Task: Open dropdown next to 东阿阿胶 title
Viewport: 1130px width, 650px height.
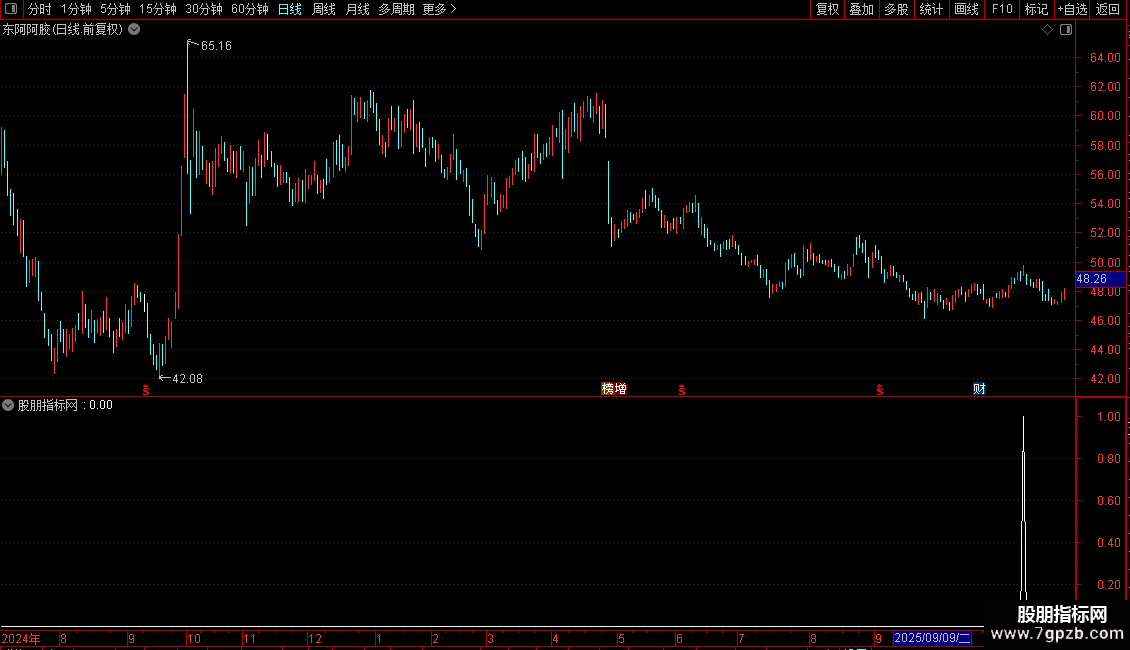Action: [134, 30]
